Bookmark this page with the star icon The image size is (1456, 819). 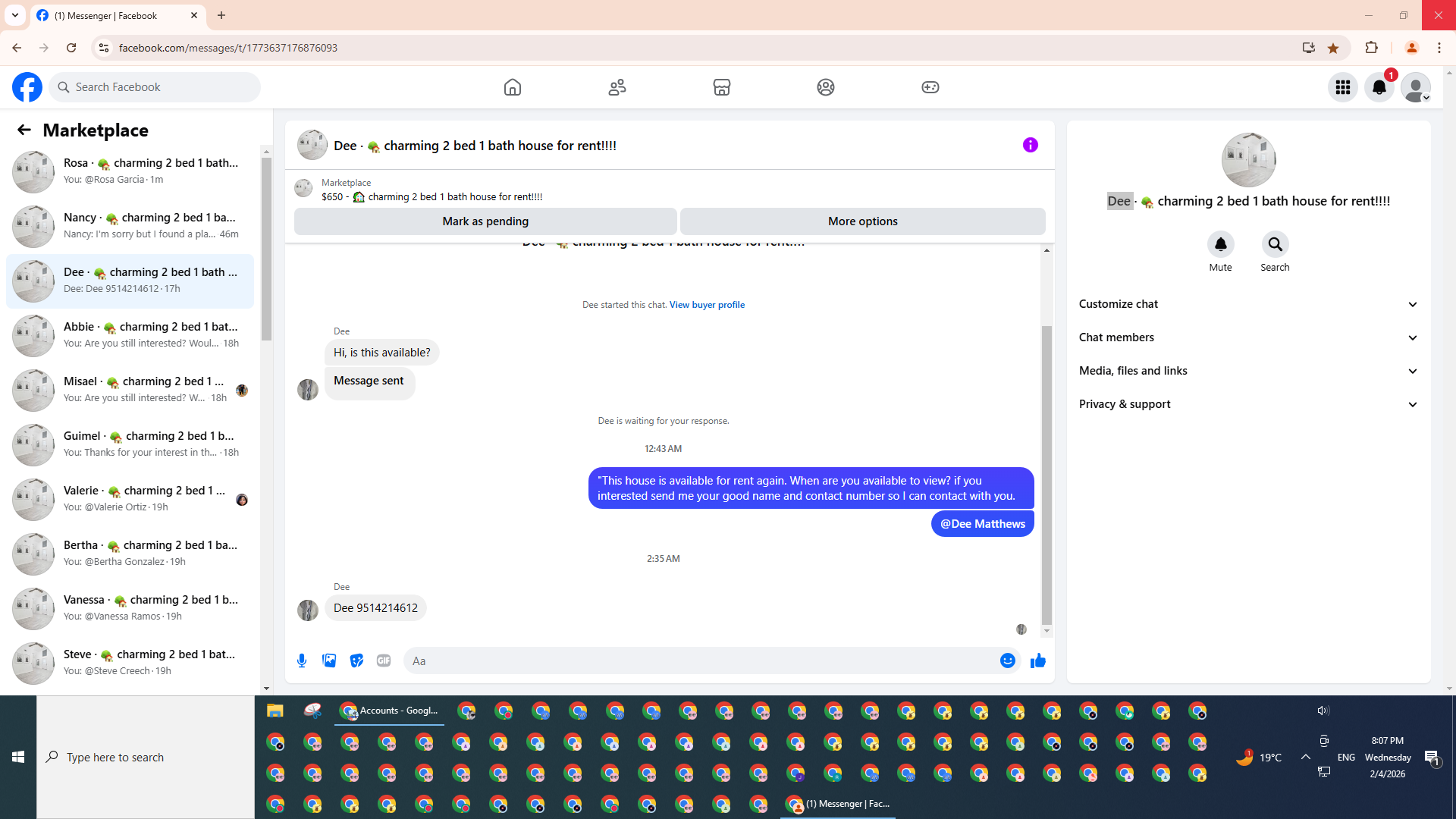tap(1333, 48)
